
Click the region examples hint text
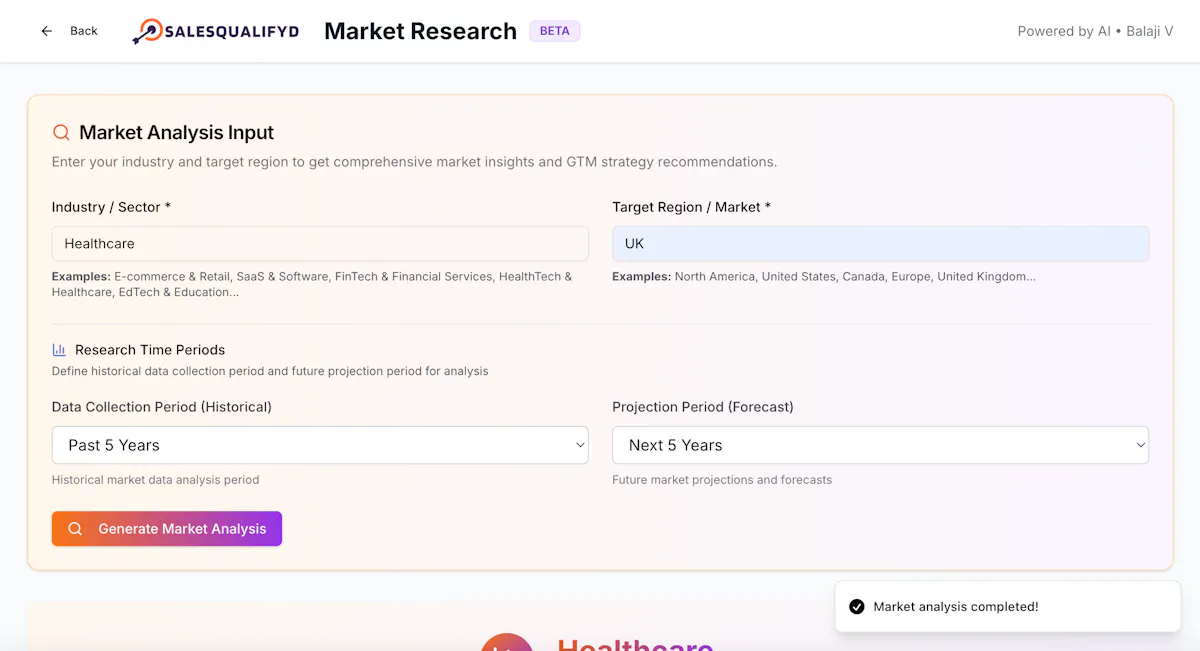[x=824, y=276]
